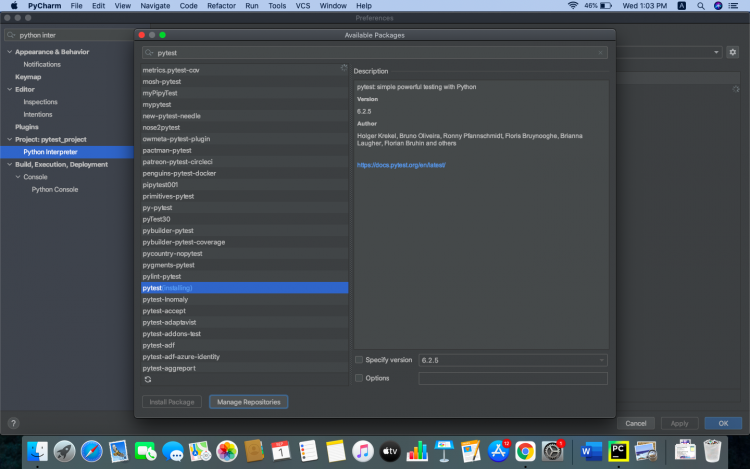The image size is (750, 469).
Task: Collapse Project: pytest_project section
Action: tap(10, 140)
